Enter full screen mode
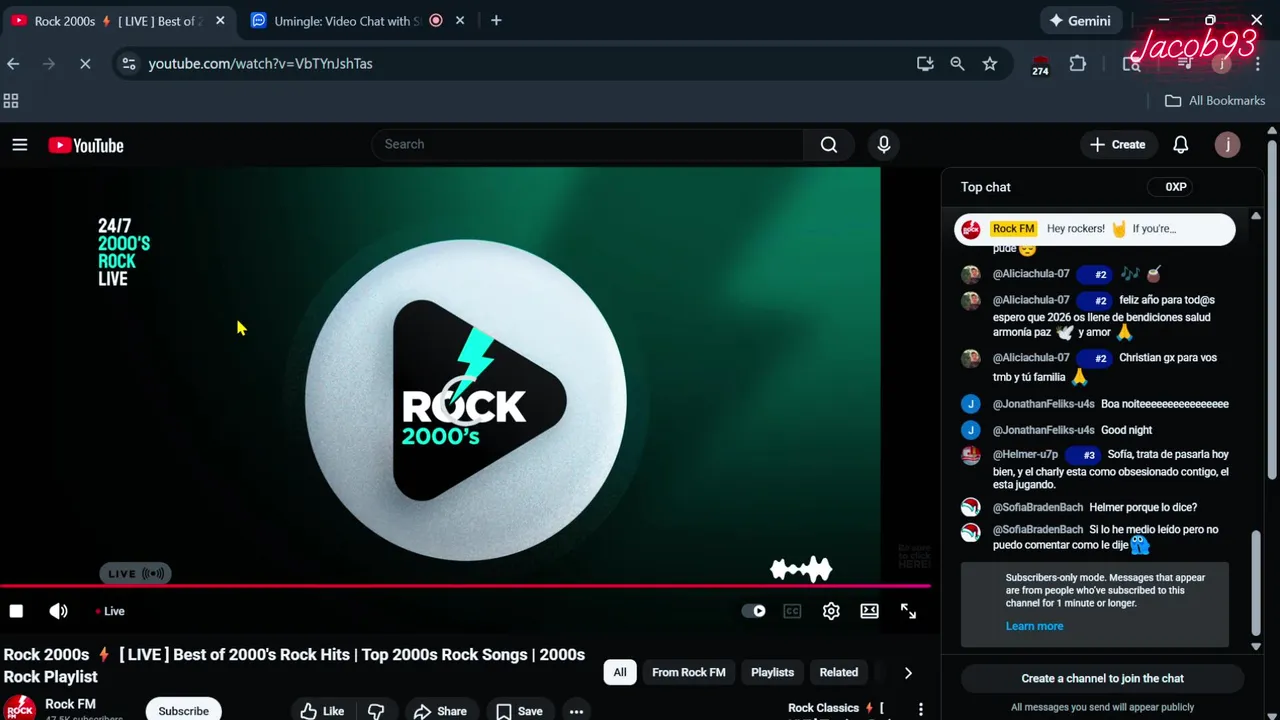Image resolution: width=1280 pixels, height=720 pixels. (x=908, y=611)
